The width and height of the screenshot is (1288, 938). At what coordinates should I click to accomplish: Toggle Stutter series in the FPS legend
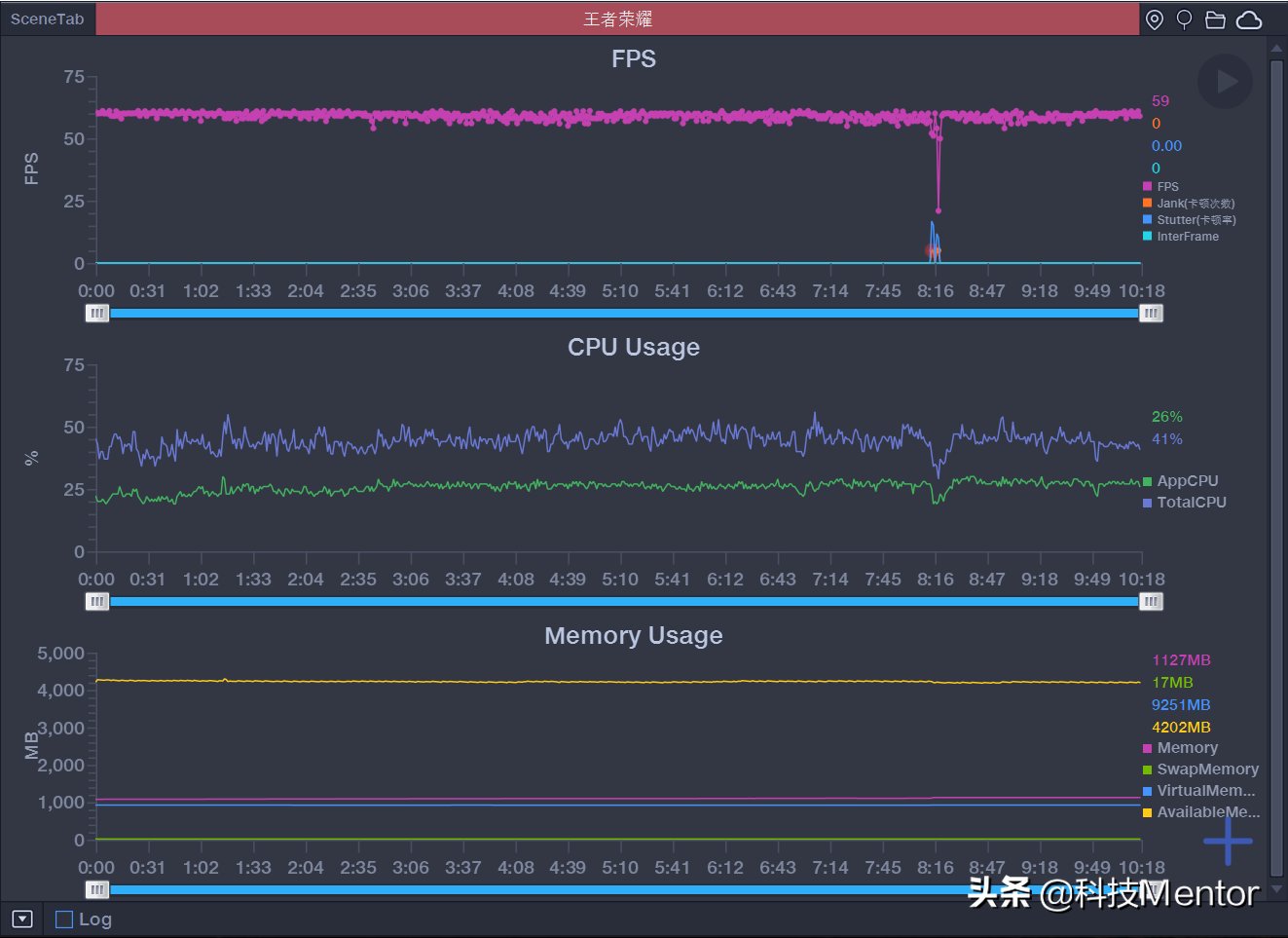(x=1190, y=219)
